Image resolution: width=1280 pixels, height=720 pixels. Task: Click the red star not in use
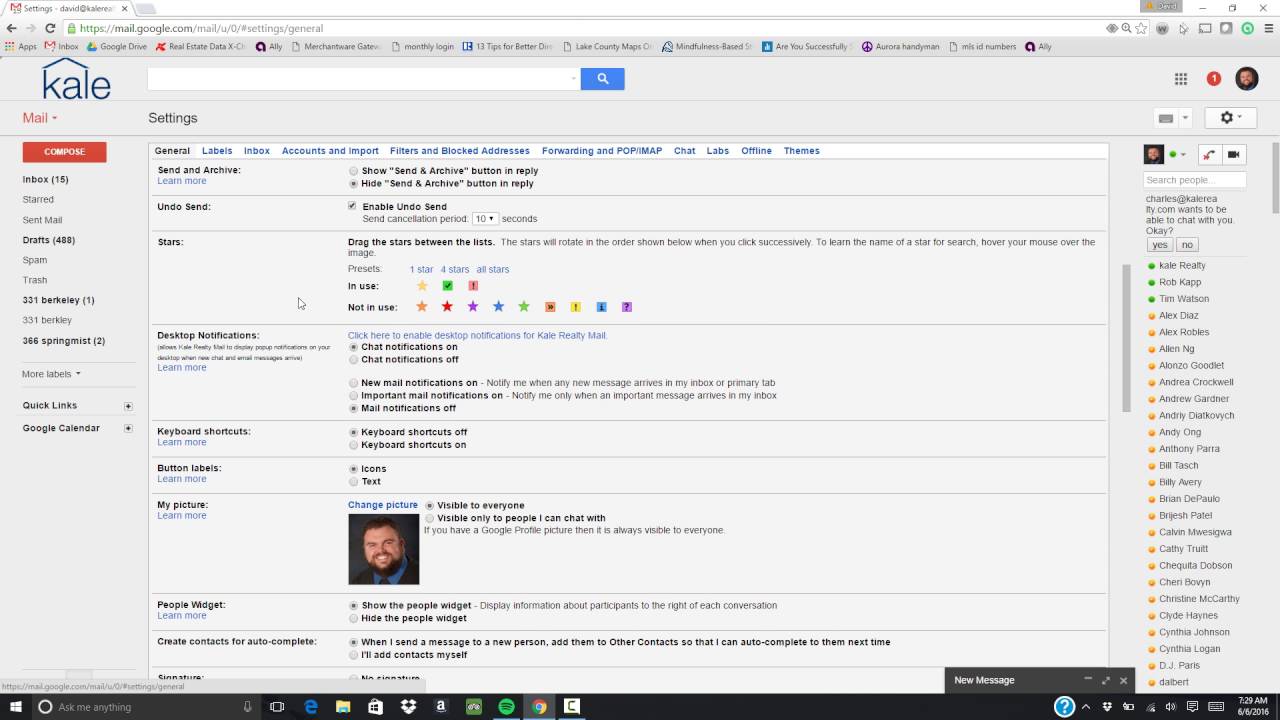(447, 307)
